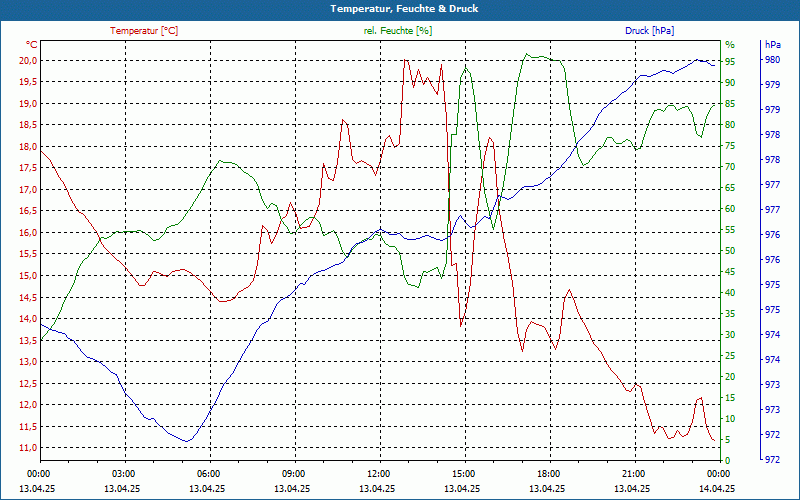The width and height of the screenshot is (800, 500).
Task: Pick the '13,0' temperature tick label
Action: (x=28, y=362)
